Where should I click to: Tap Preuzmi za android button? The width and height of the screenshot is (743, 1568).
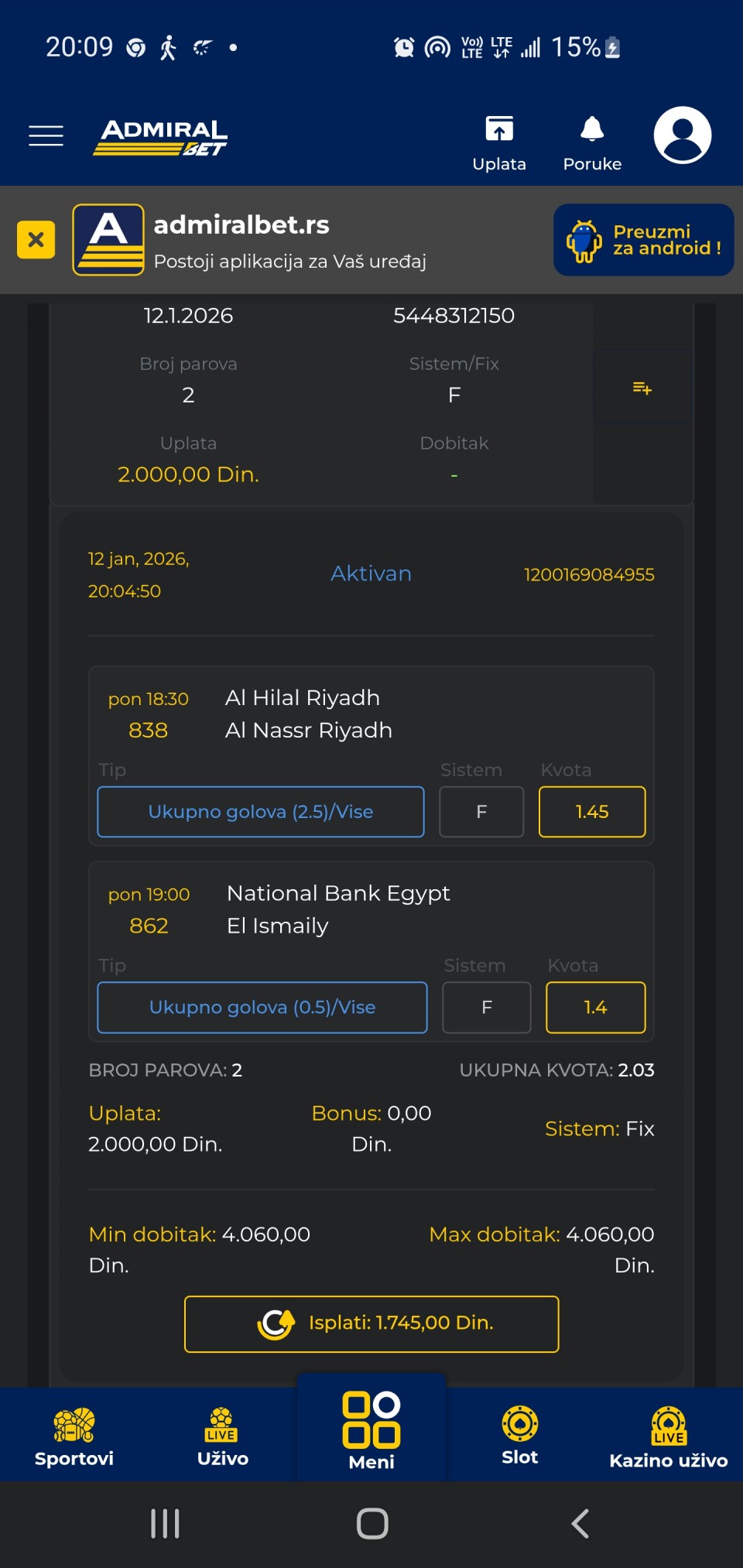[x=643, y=240]
